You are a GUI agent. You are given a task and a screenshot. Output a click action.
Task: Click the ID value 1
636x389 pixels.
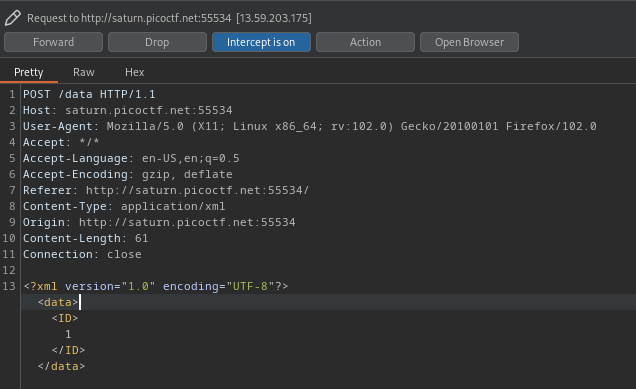coord(68,334)
